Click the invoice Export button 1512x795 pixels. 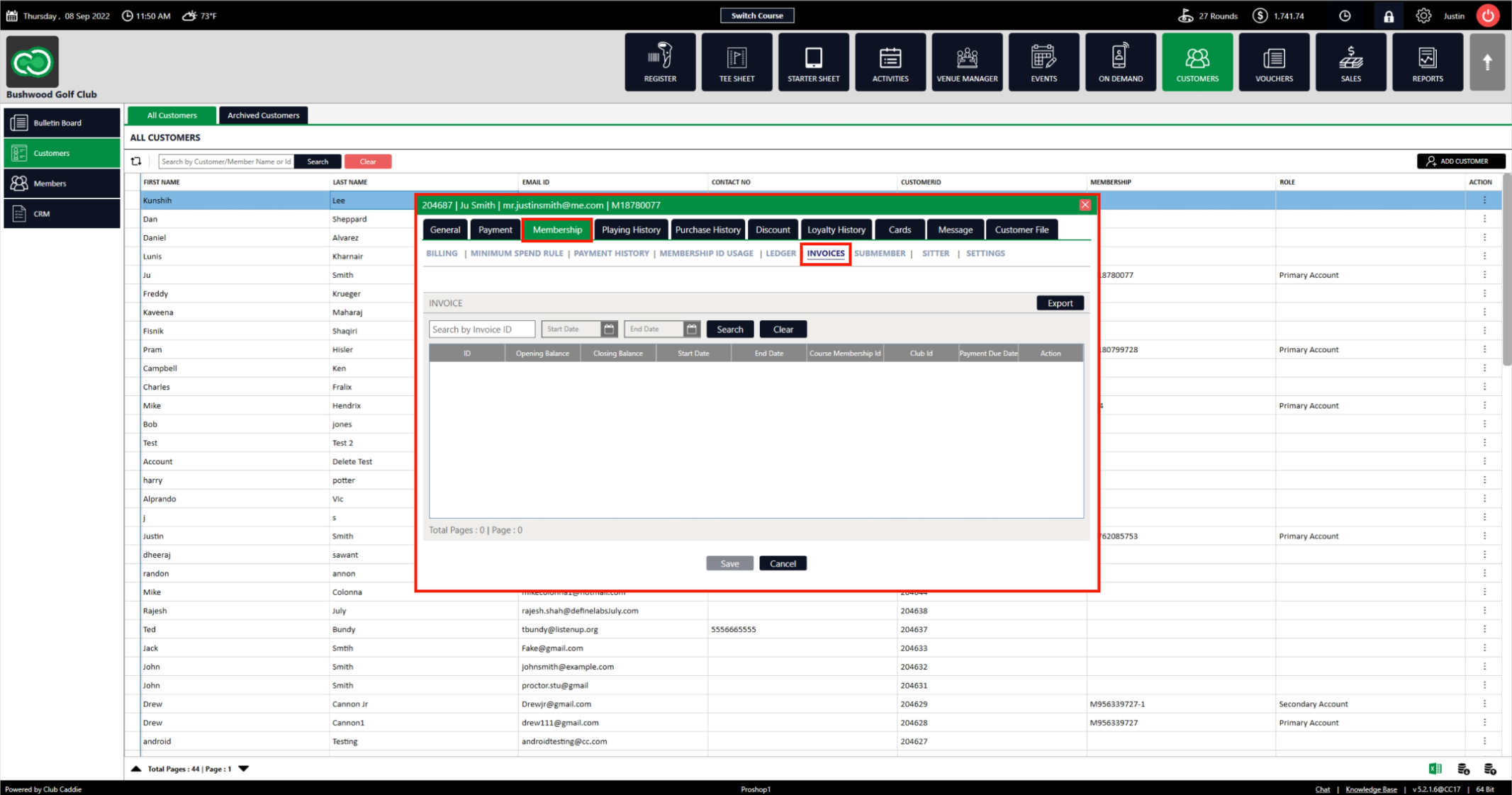1060,303
